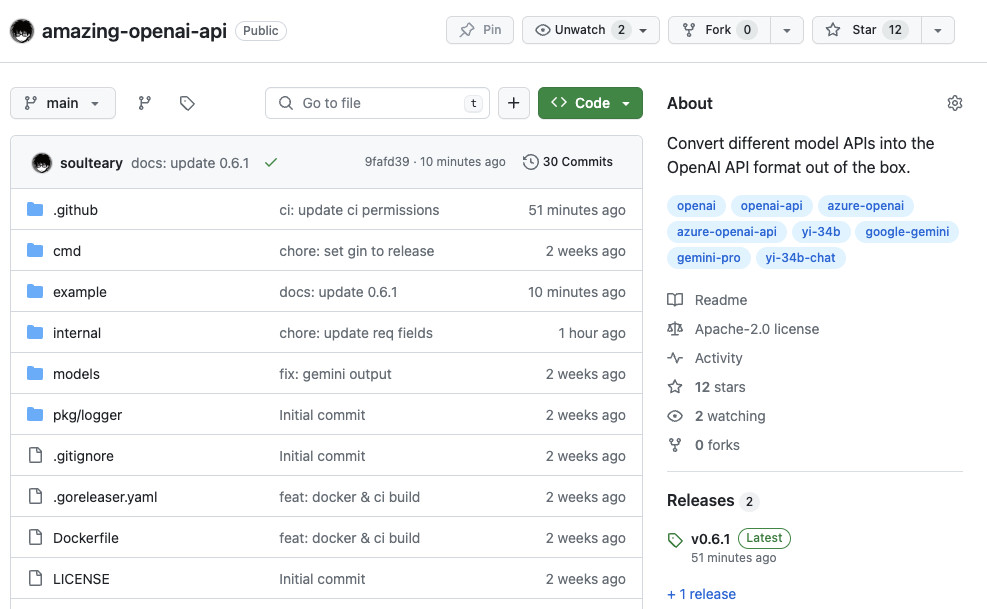Click the repository owner avatar beside amazing-openai-api
This screenshot has height=609, width=987.
22,31
